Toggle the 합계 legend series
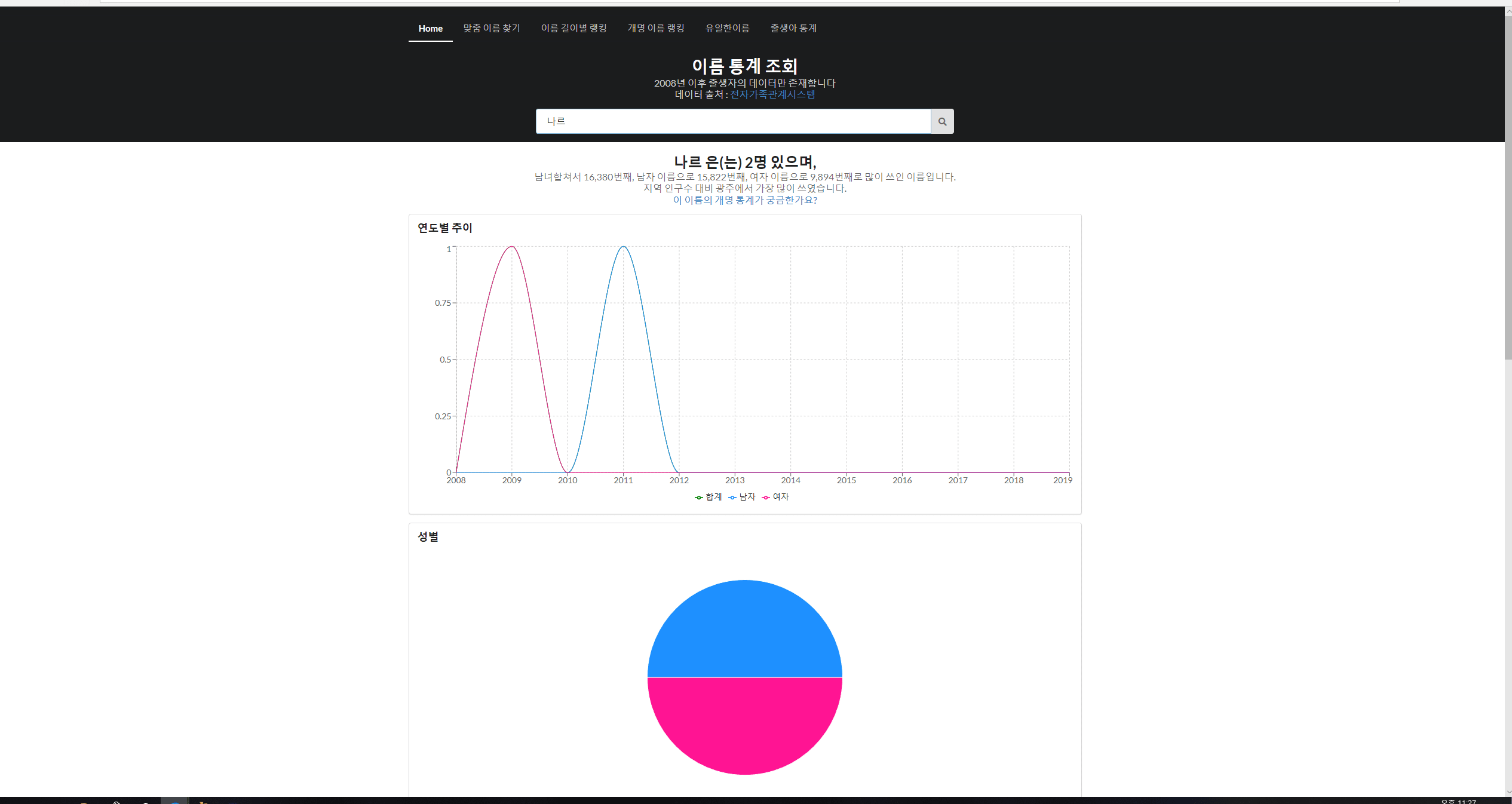Screen dimensions: 1512x804 (x=709, y=497)
